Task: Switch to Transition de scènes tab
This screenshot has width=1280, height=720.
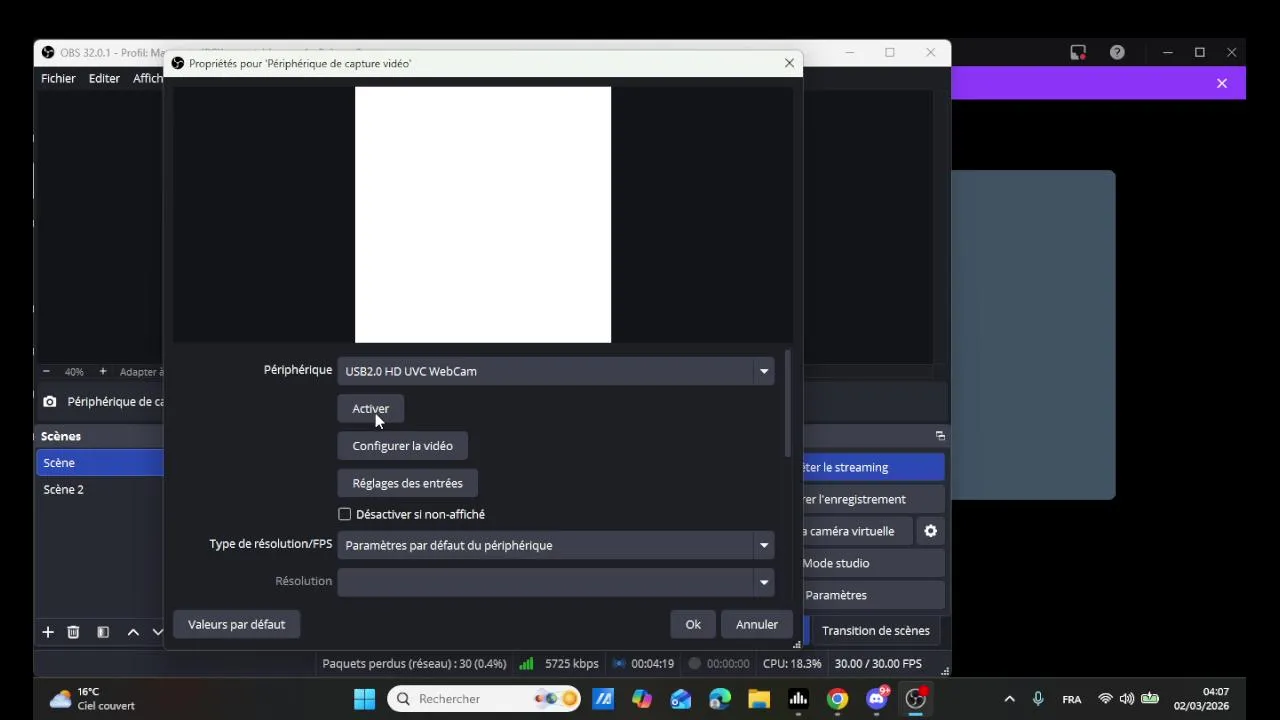Action: pos(875,631)
